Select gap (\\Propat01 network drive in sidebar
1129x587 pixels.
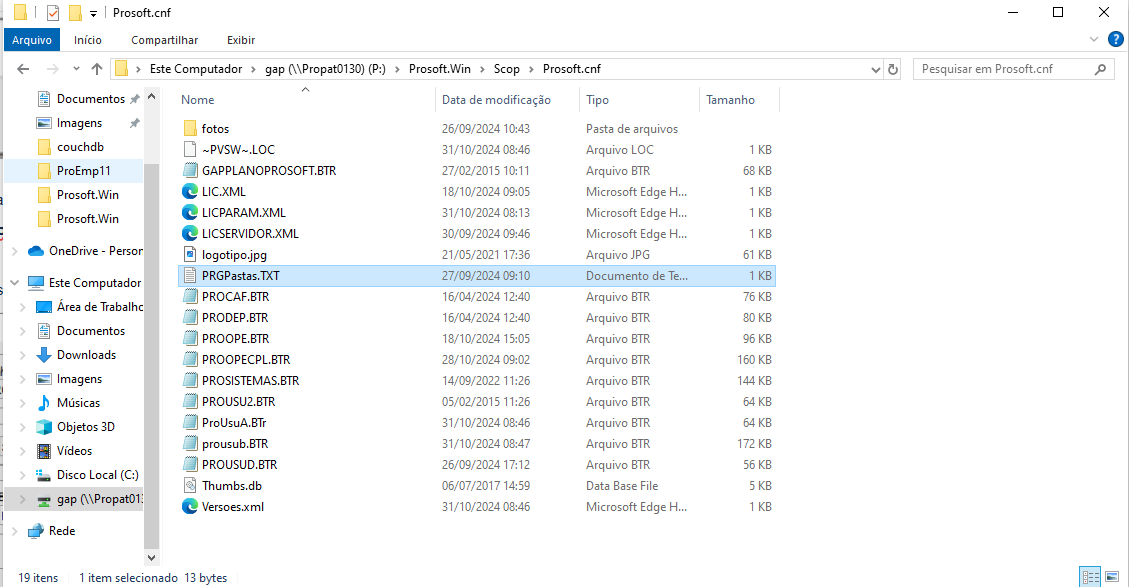coord(73,499)
